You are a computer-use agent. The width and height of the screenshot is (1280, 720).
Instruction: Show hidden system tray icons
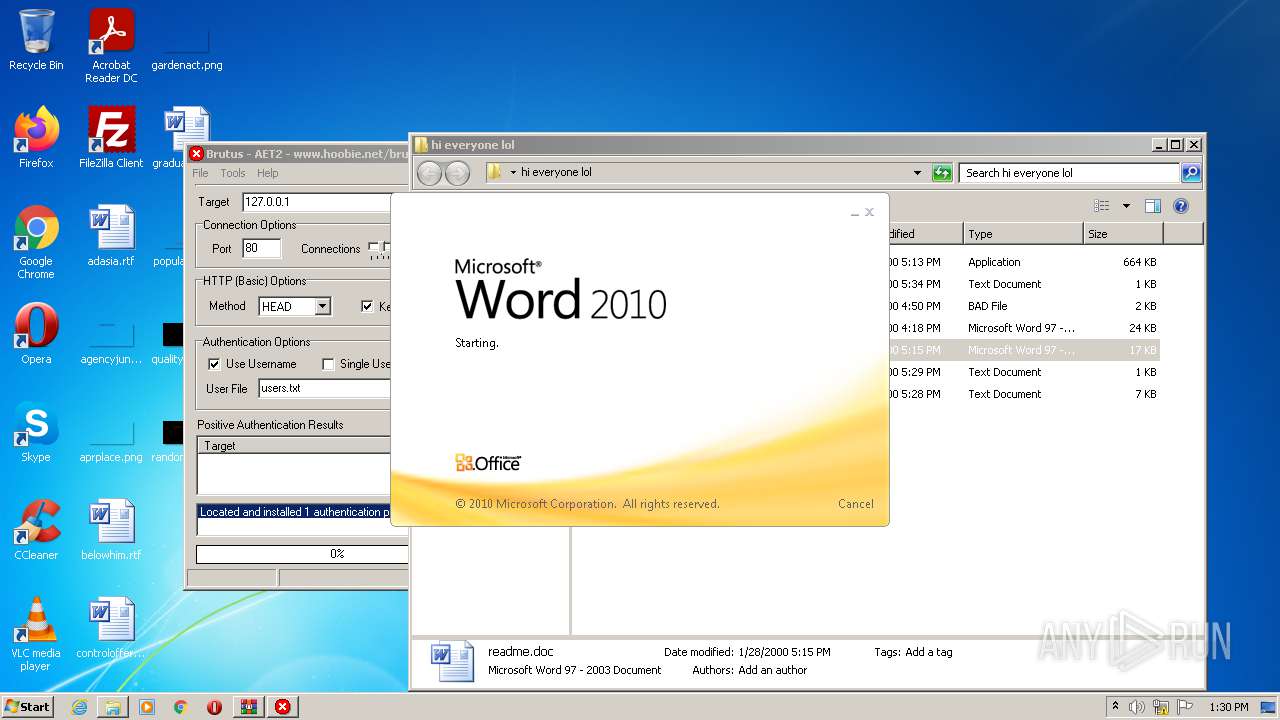click(x=1115, y=707)
